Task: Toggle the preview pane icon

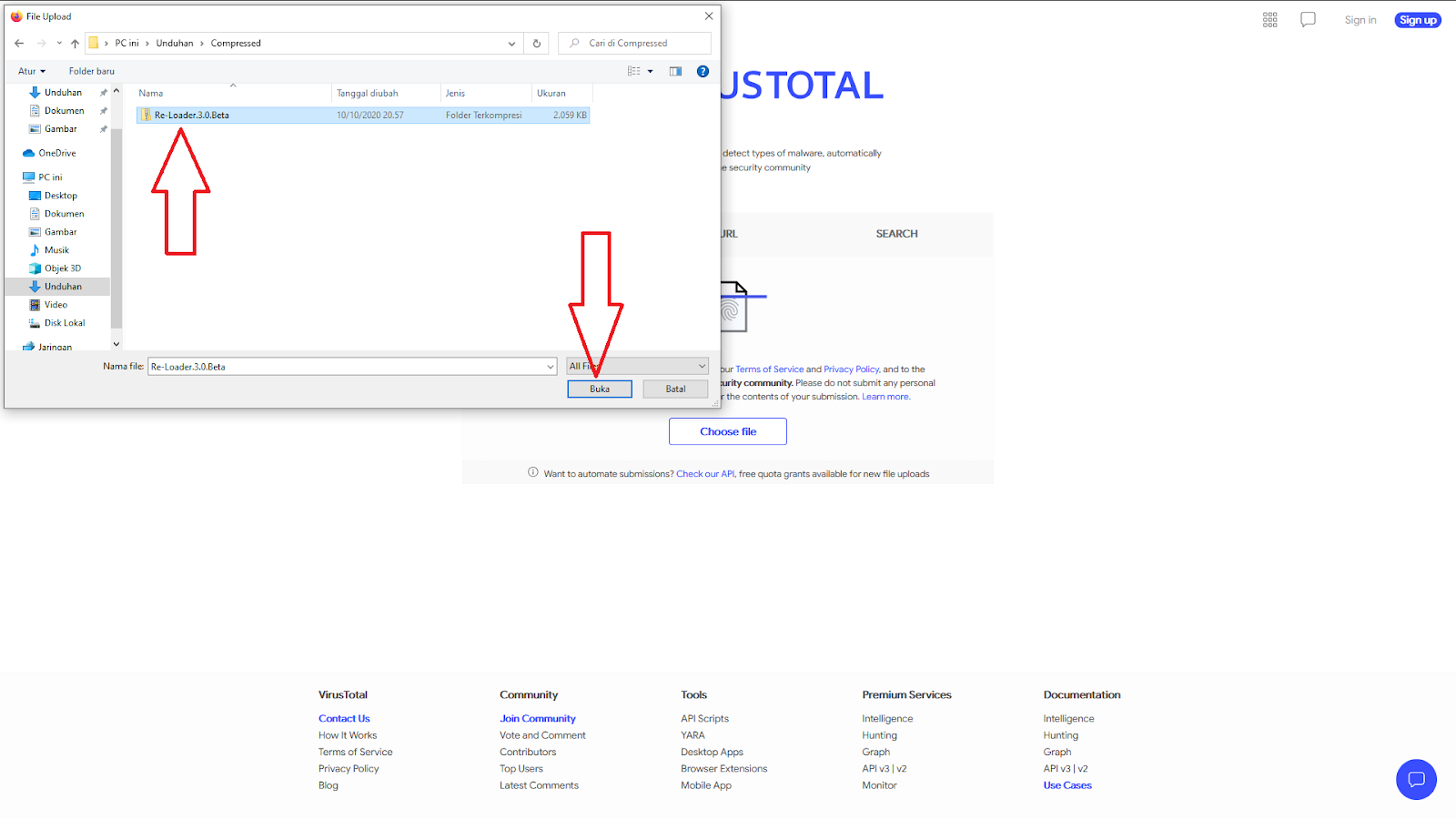Action: (x=675, y=71)
